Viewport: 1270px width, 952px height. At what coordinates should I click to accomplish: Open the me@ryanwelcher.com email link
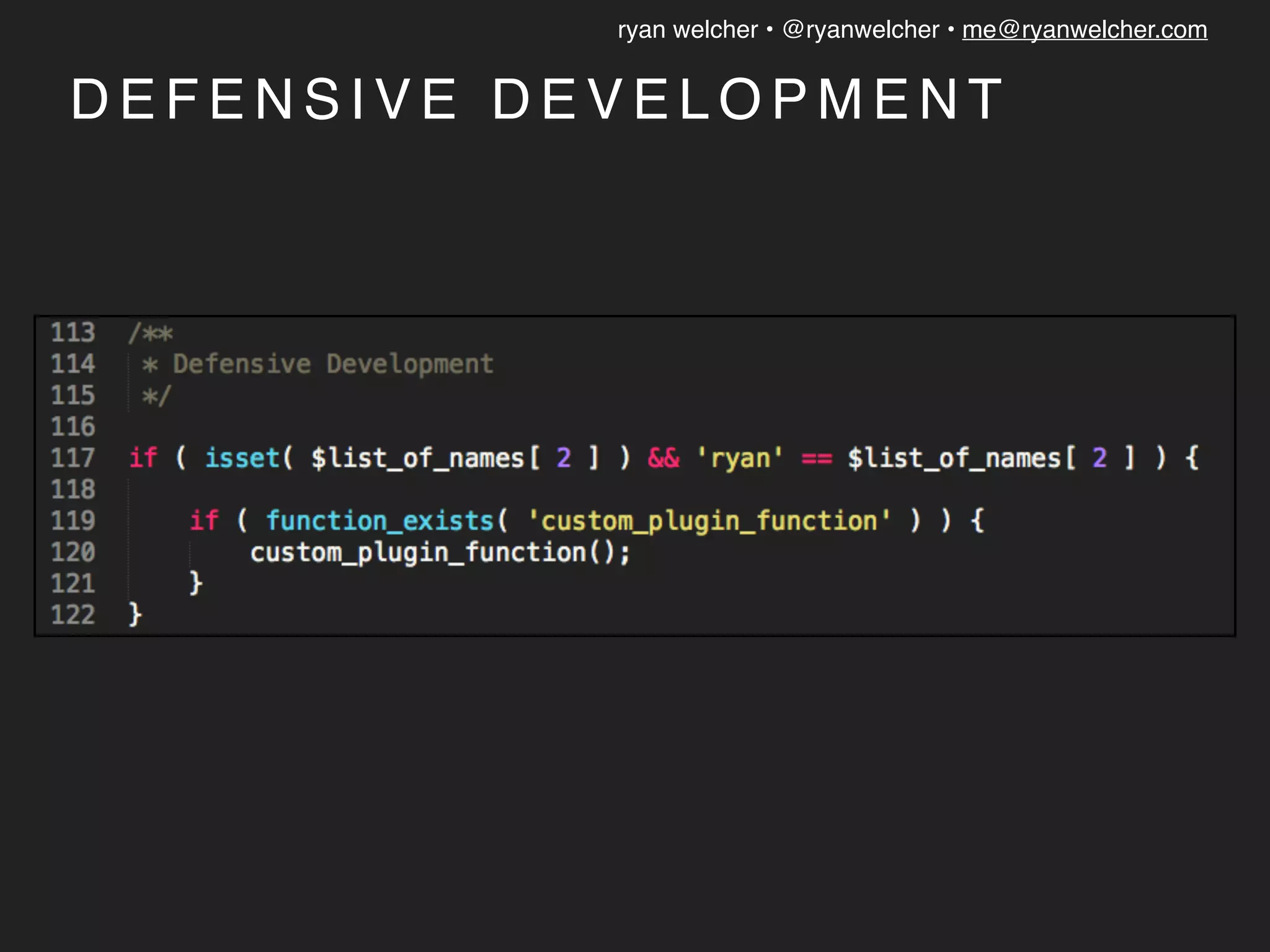(1085, 30)
